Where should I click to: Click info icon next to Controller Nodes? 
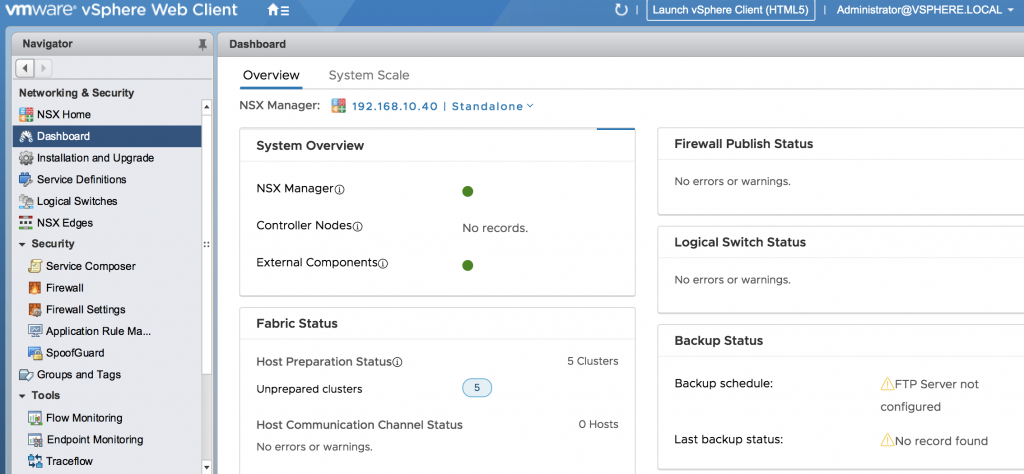358,227
